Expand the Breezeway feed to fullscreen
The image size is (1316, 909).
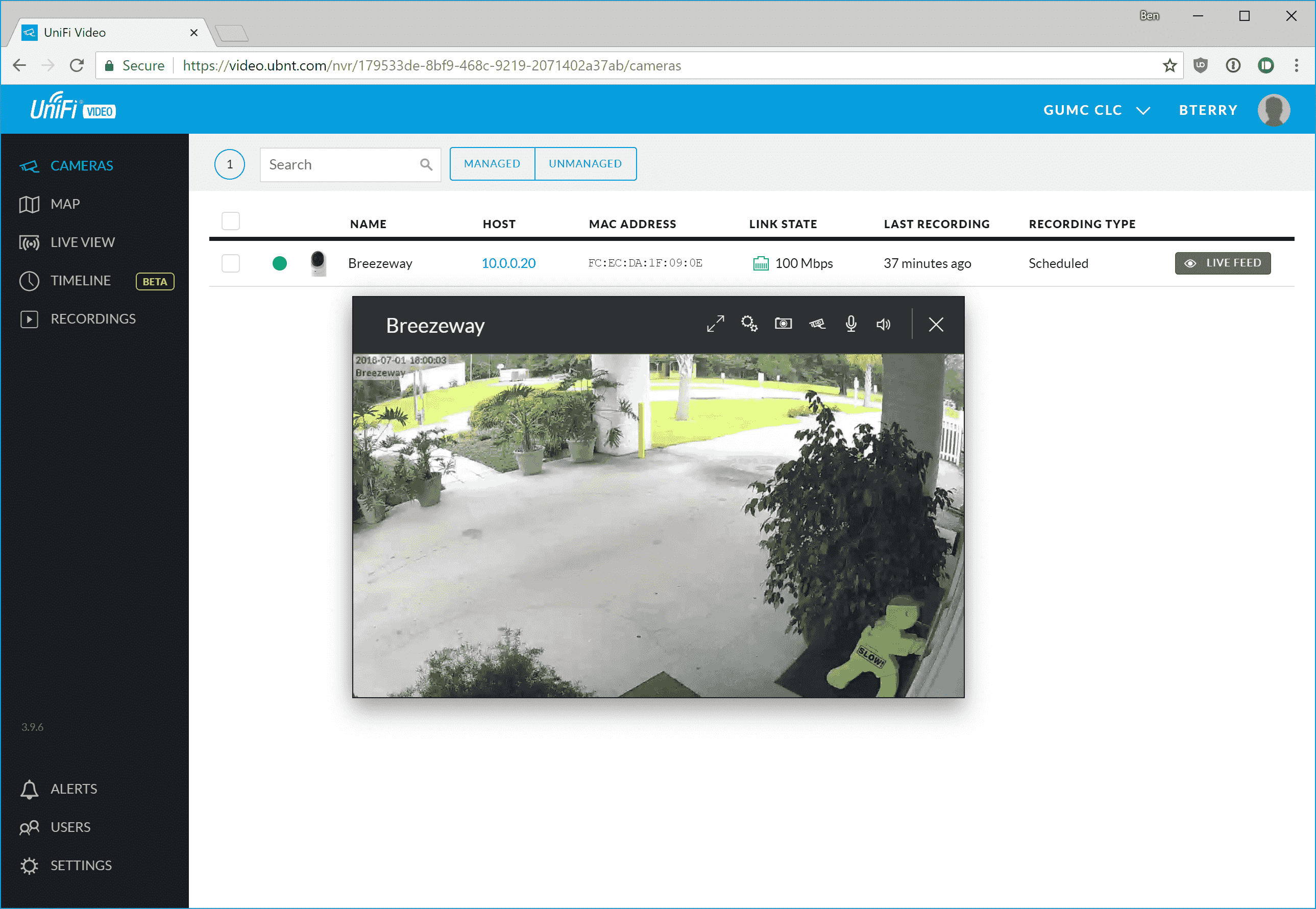pos(716,324)
